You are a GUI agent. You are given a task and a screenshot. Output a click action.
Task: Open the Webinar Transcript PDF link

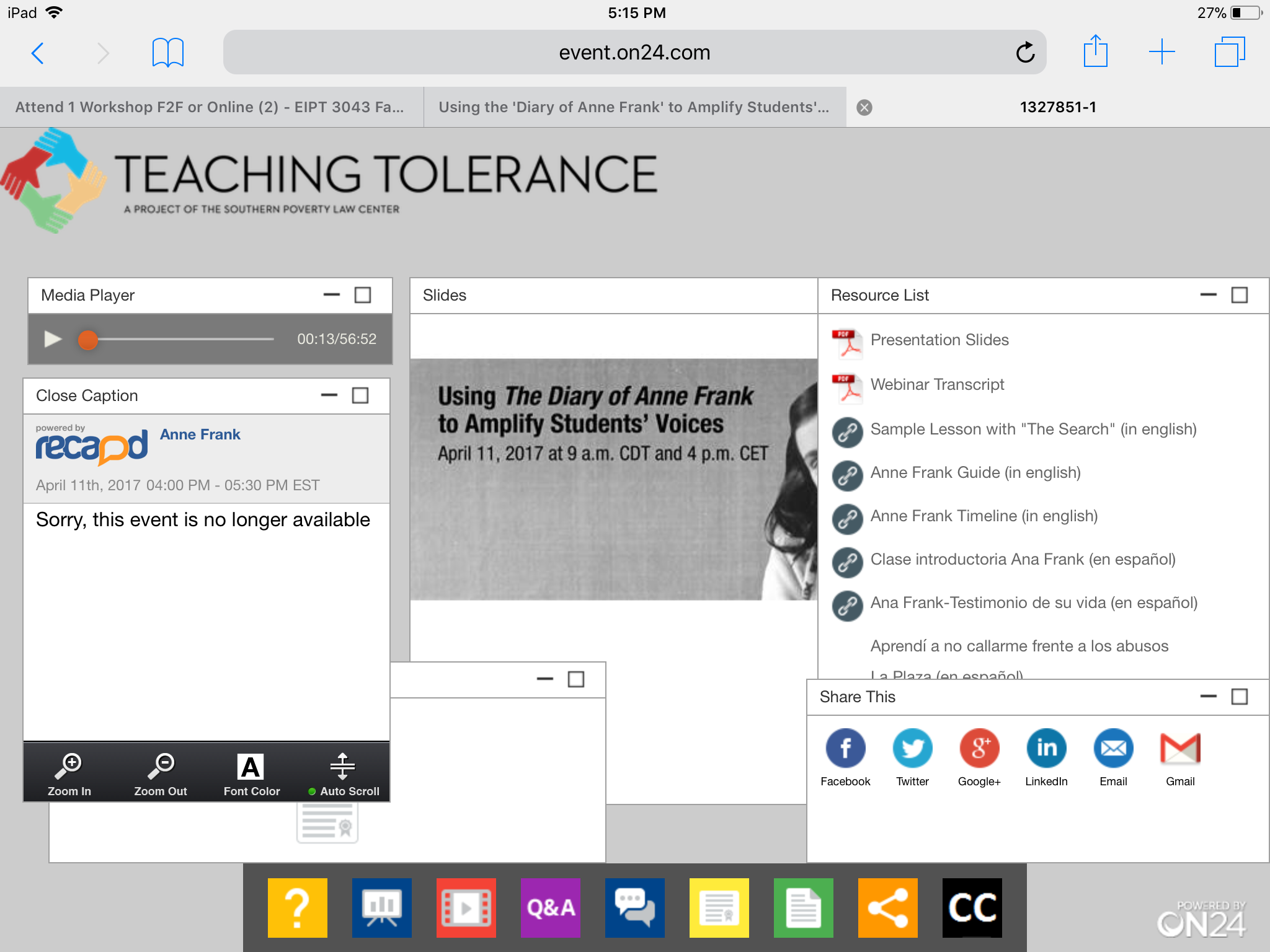(937, 384)
